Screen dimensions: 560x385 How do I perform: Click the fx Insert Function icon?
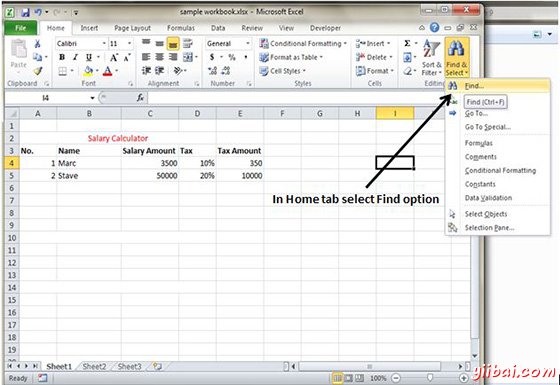(140, 98)
